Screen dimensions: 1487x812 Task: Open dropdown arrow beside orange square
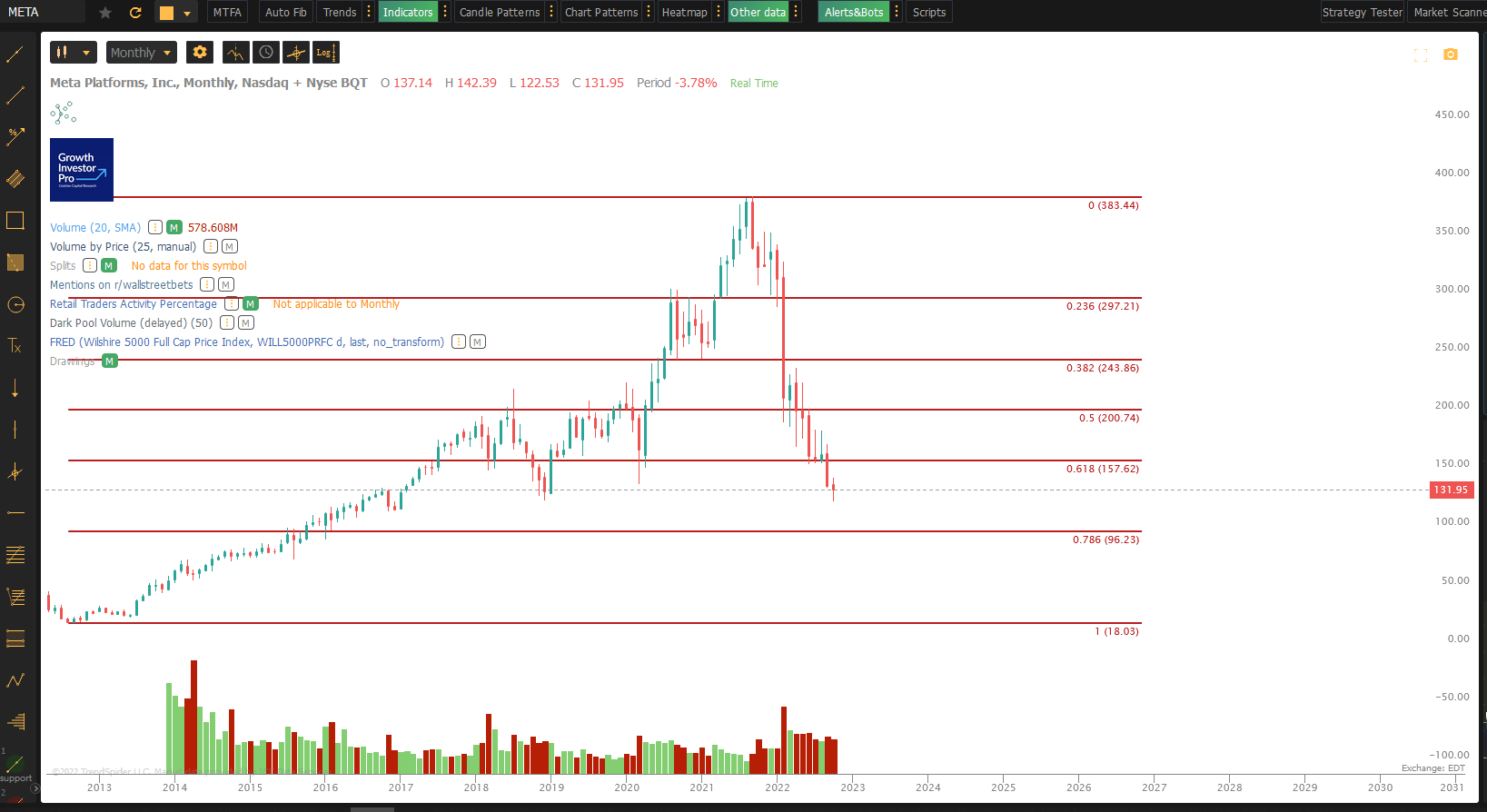187,14
